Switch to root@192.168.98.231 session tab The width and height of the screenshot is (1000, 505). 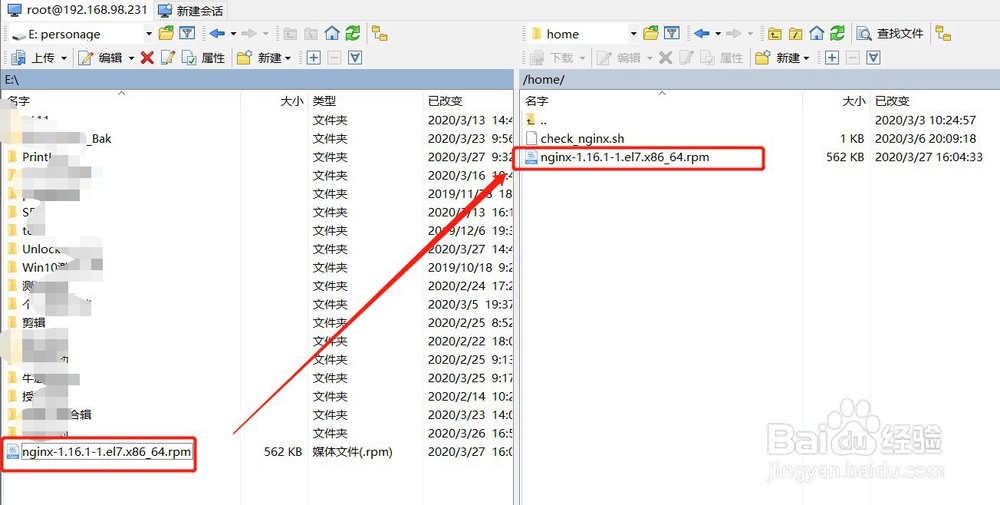[x=77, y=10]
